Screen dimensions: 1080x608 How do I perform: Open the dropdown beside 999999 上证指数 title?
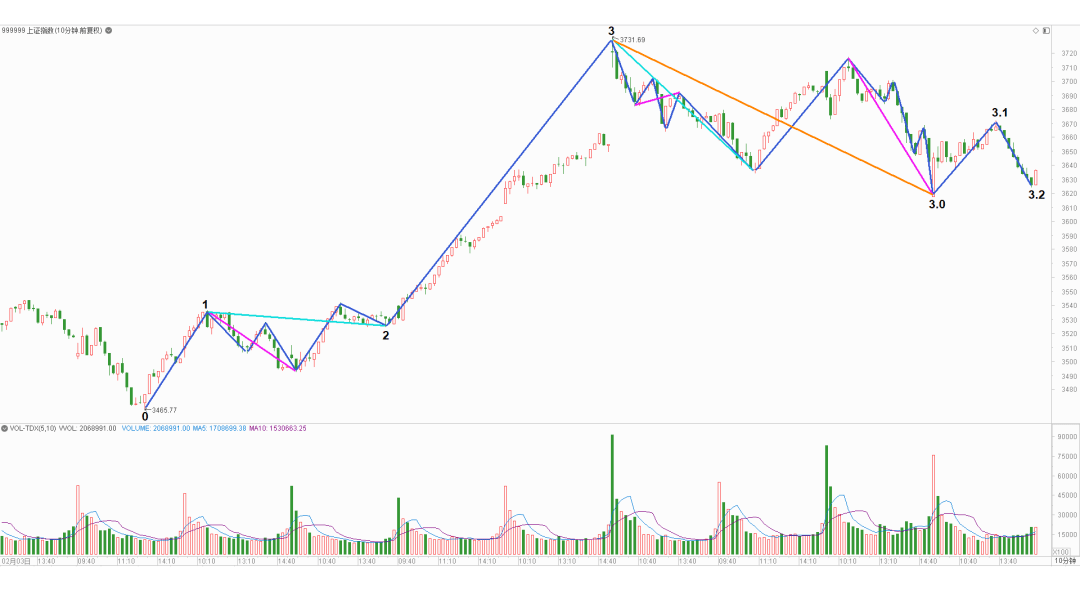coord(109,31)
